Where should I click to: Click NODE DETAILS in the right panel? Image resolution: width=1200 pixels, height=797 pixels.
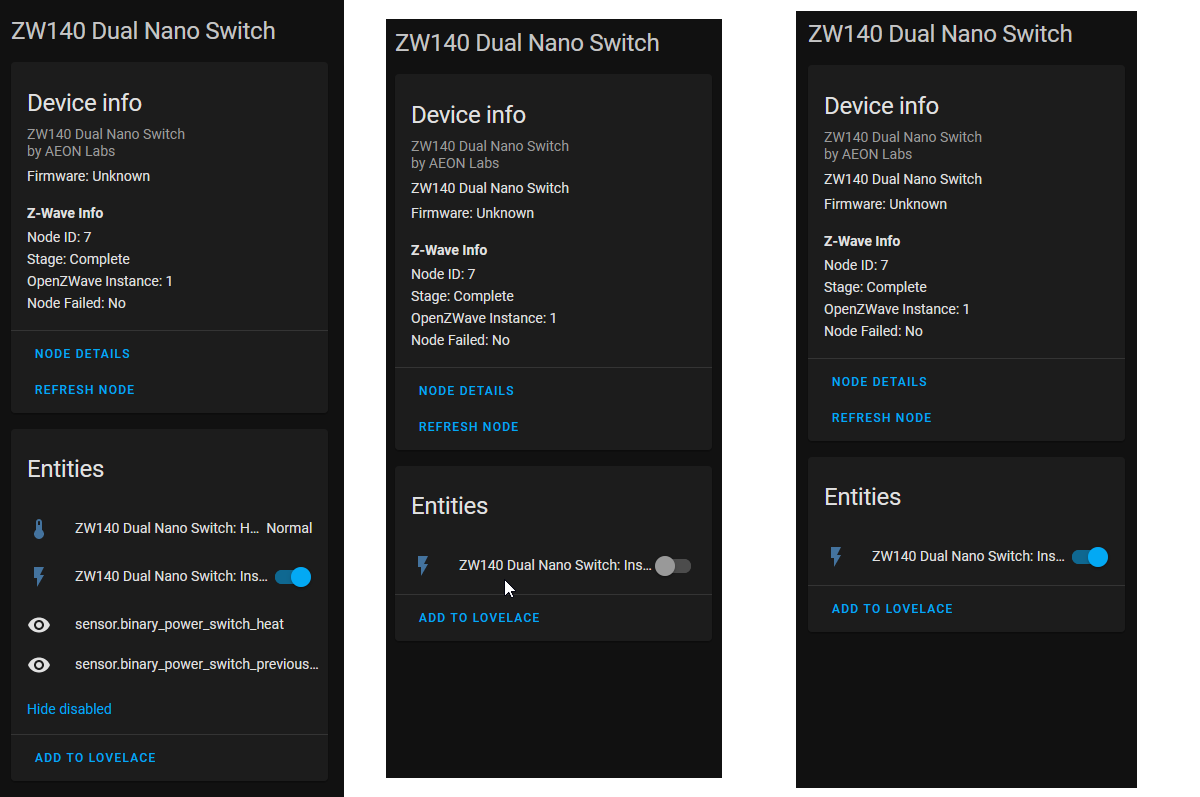pos(879,381)
